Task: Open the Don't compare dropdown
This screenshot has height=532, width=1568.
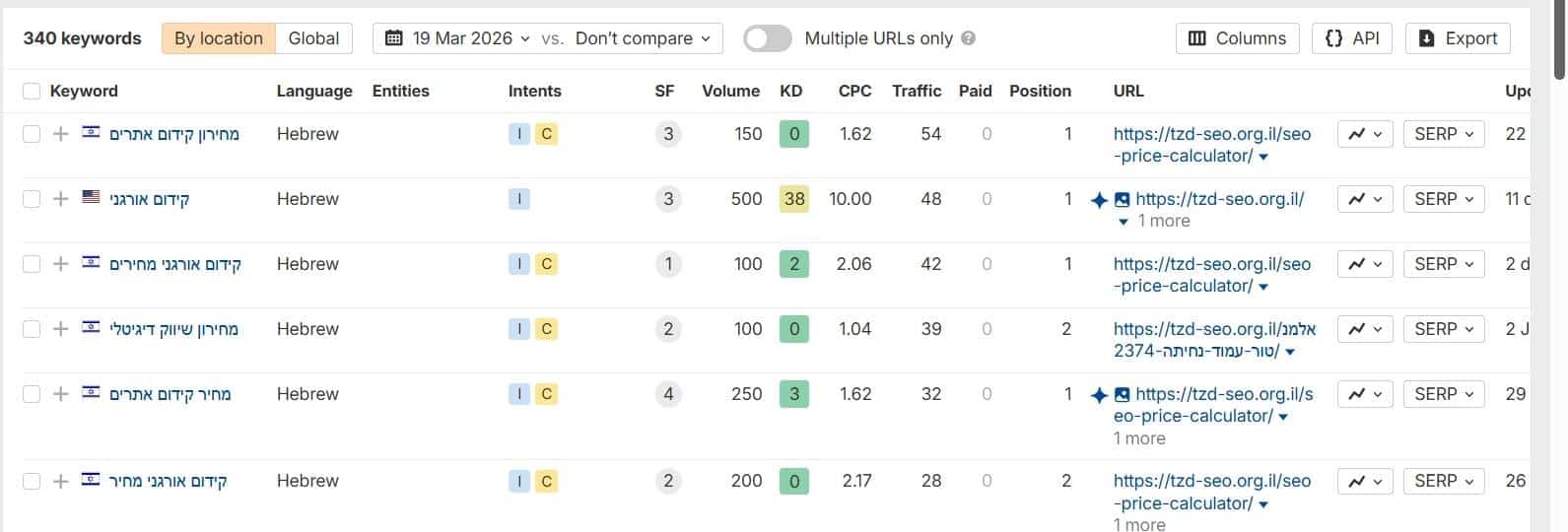Action: tap(643, 38)
